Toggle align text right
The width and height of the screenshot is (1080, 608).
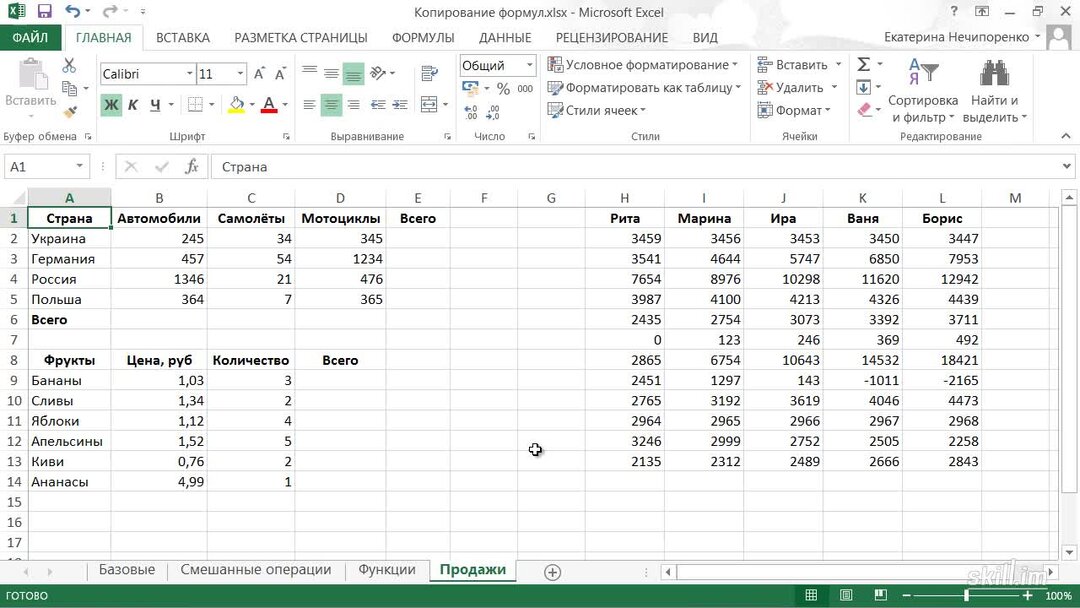(x=353, y=105)
